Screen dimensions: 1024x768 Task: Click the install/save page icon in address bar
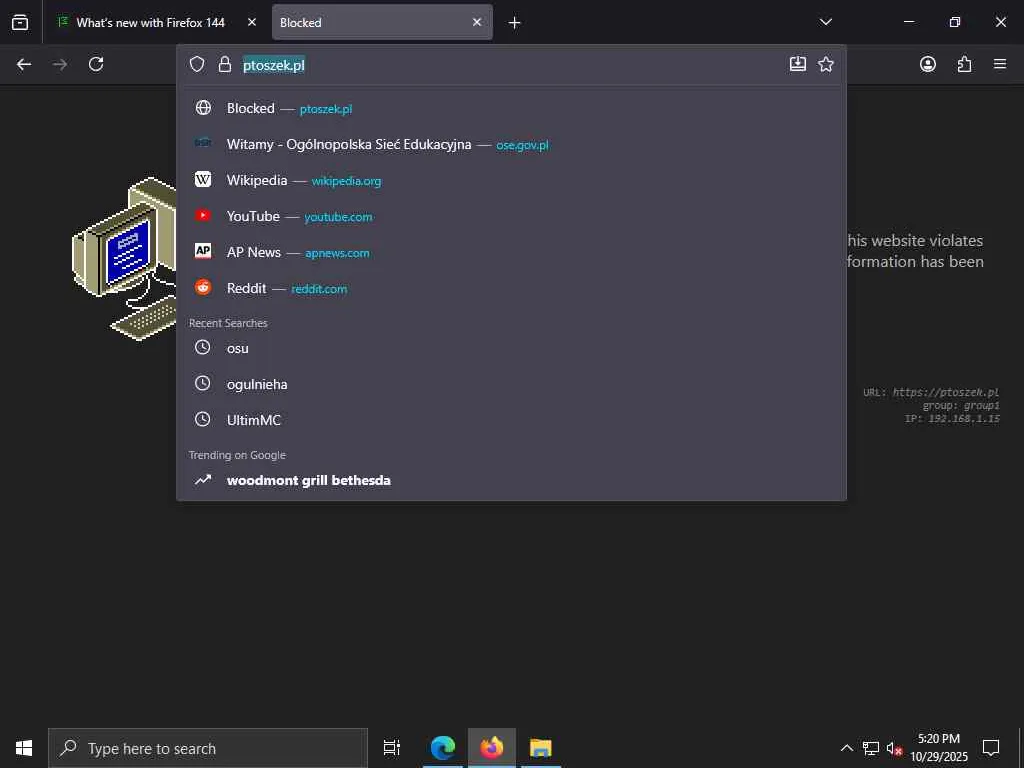point(797,64)
